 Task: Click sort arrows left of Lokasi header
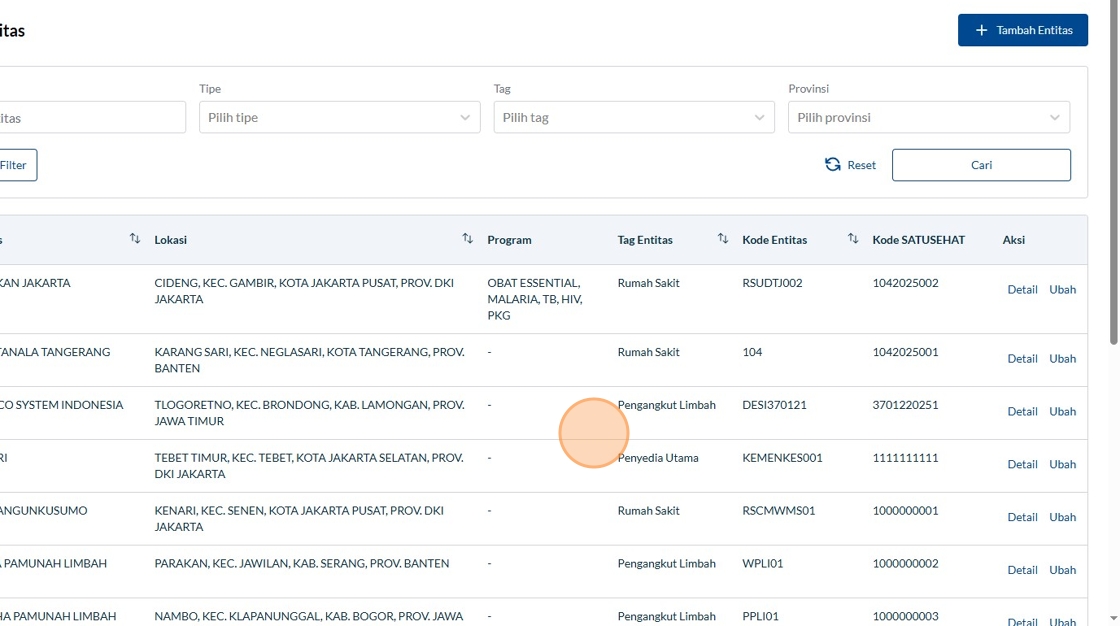[x=135, y=239]
